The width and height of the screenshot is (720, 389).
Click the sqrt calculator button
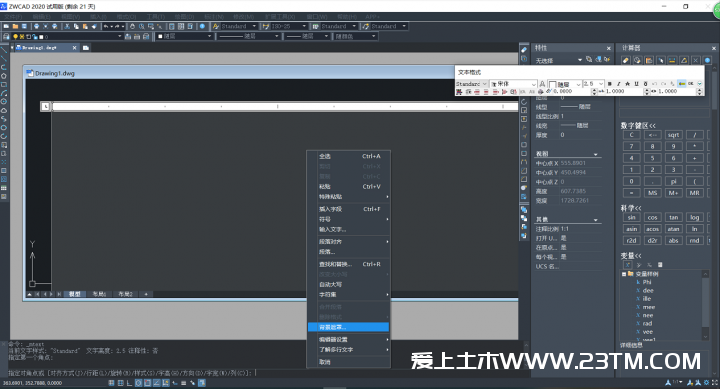[674, 135]
